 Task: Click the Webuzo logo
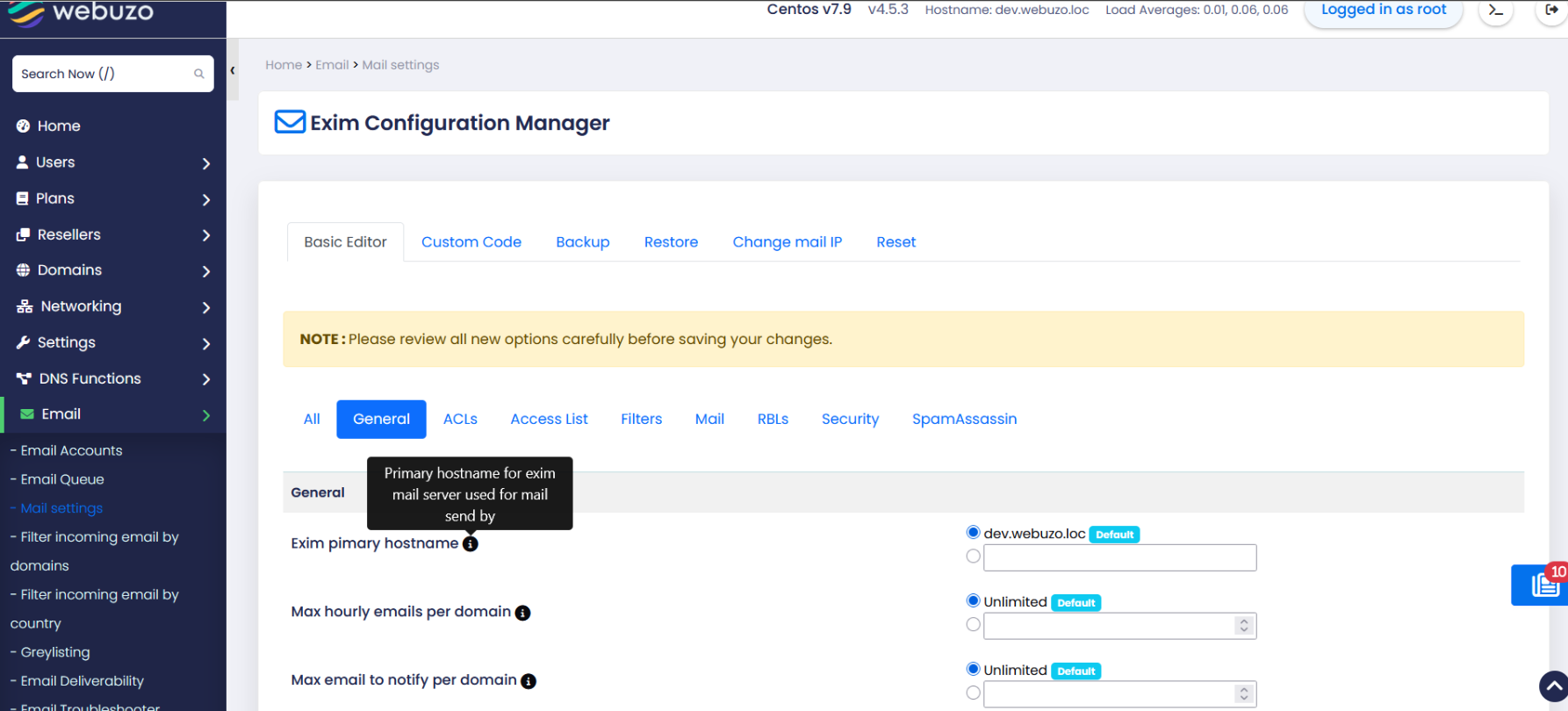[81, 12]
